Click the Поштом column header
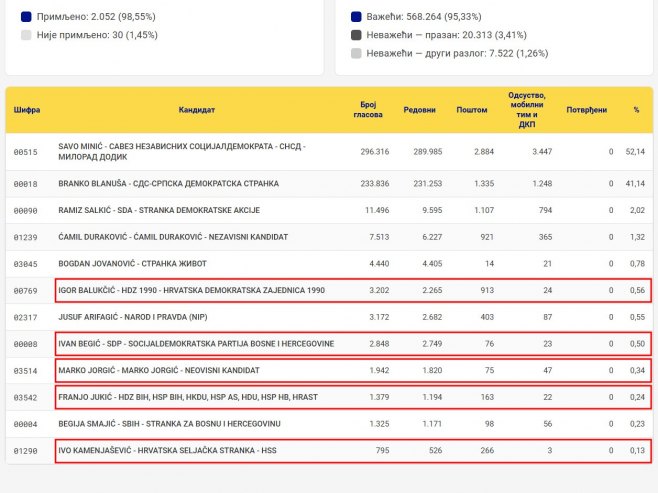 point(472,110)
